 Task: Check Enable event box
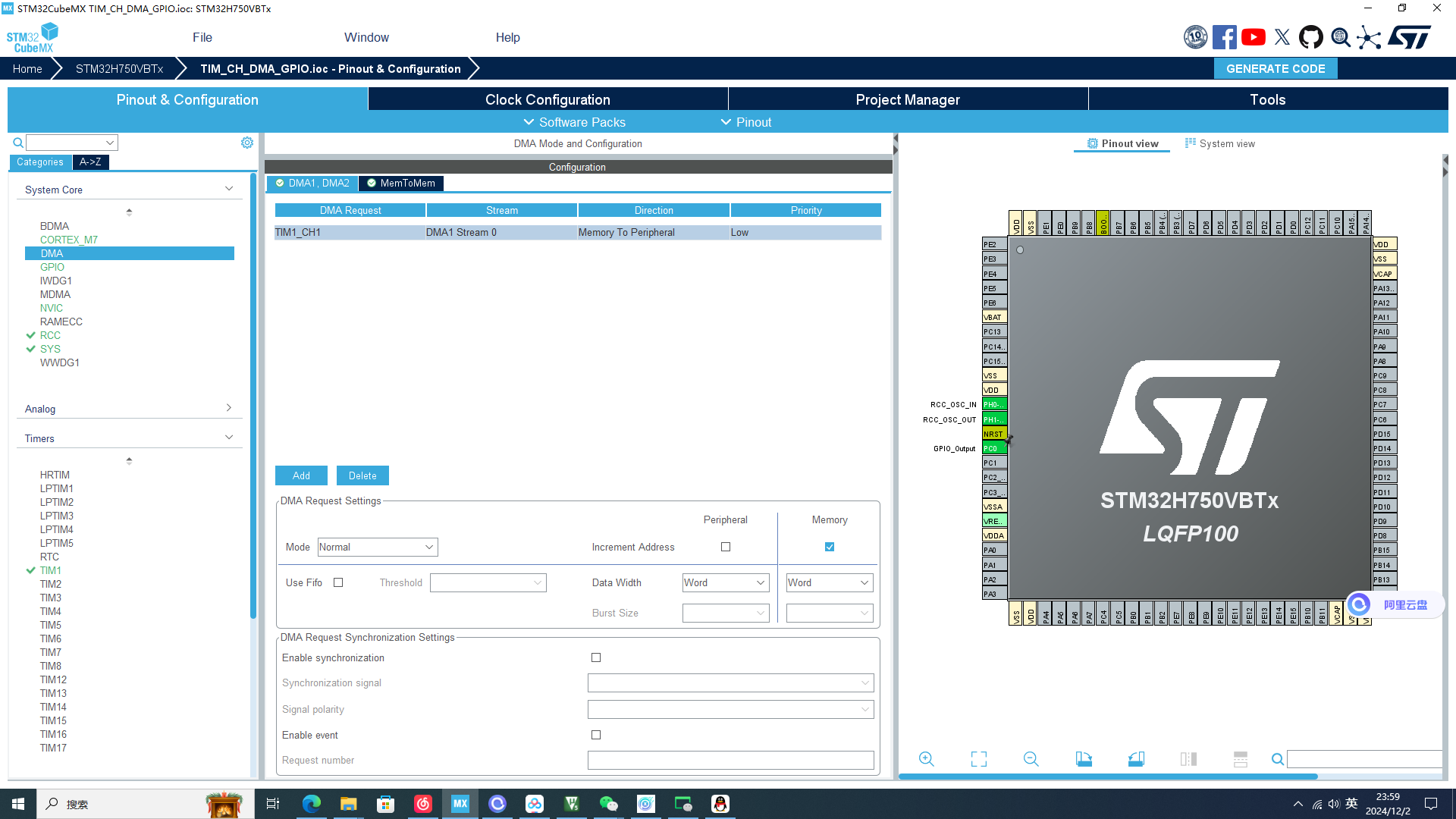click(x=596, y=735)
